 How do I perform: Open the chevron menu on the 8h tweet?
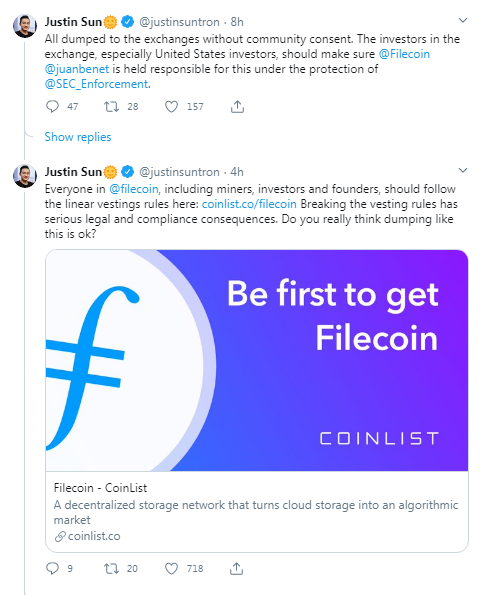pyautogui.click(x=463, y=20)
